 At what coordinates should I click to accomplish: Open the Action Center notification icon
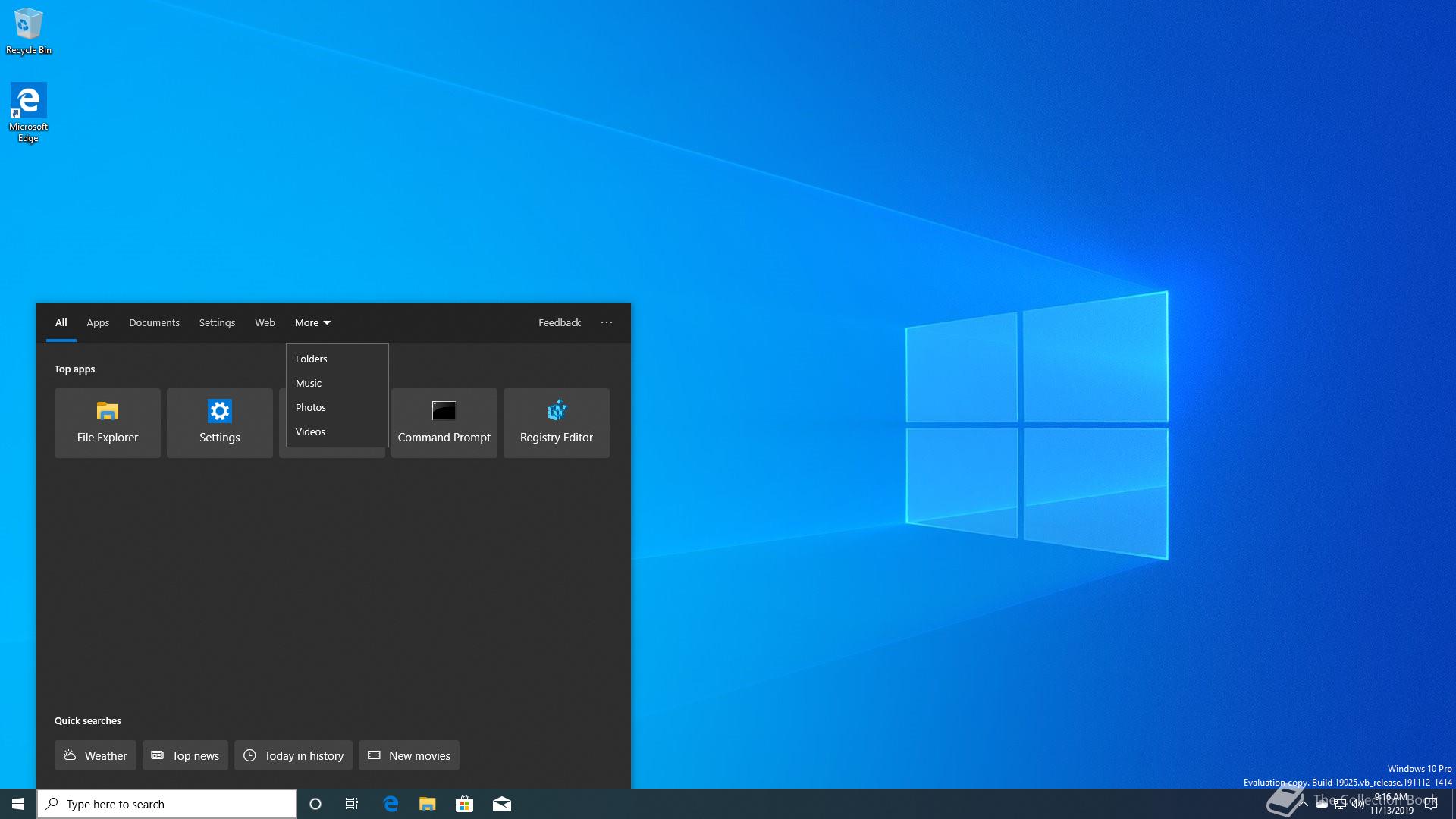coord(1431,804)
